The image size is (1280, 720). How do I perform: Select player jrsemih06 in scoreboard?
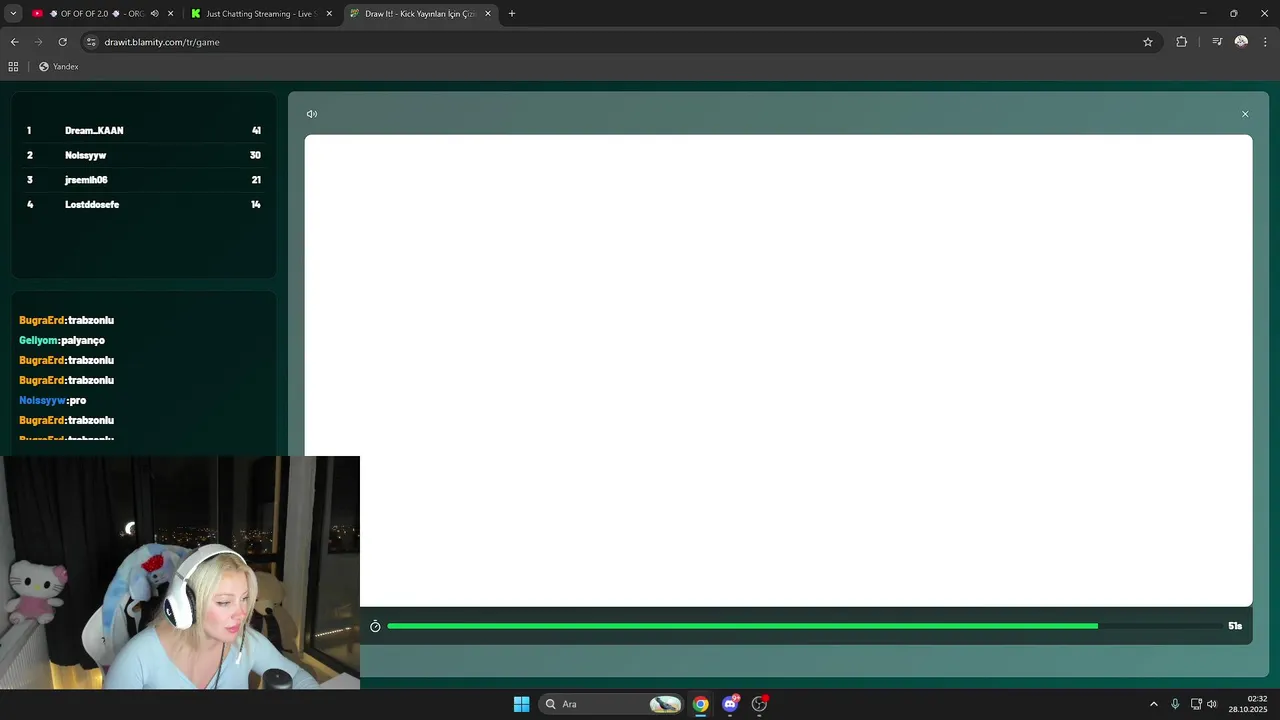point(86,180)
